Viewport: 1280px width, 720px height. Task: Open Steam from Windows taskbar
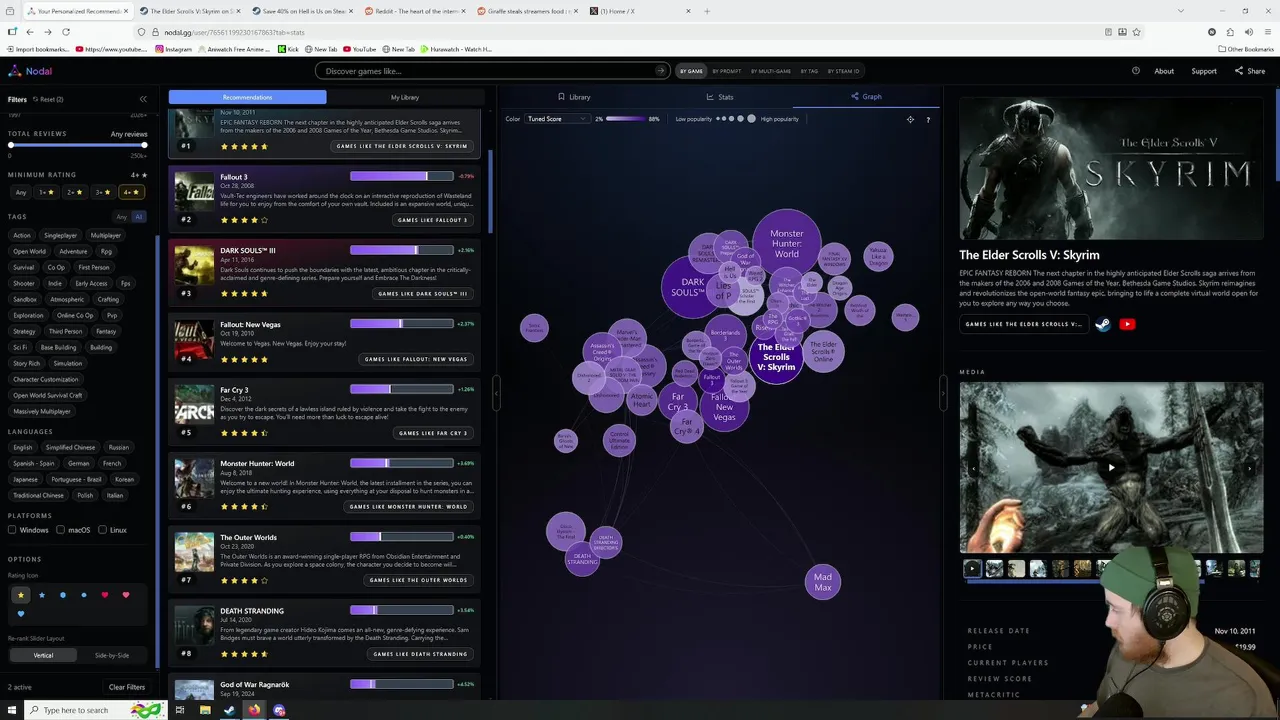coord(229,710)
